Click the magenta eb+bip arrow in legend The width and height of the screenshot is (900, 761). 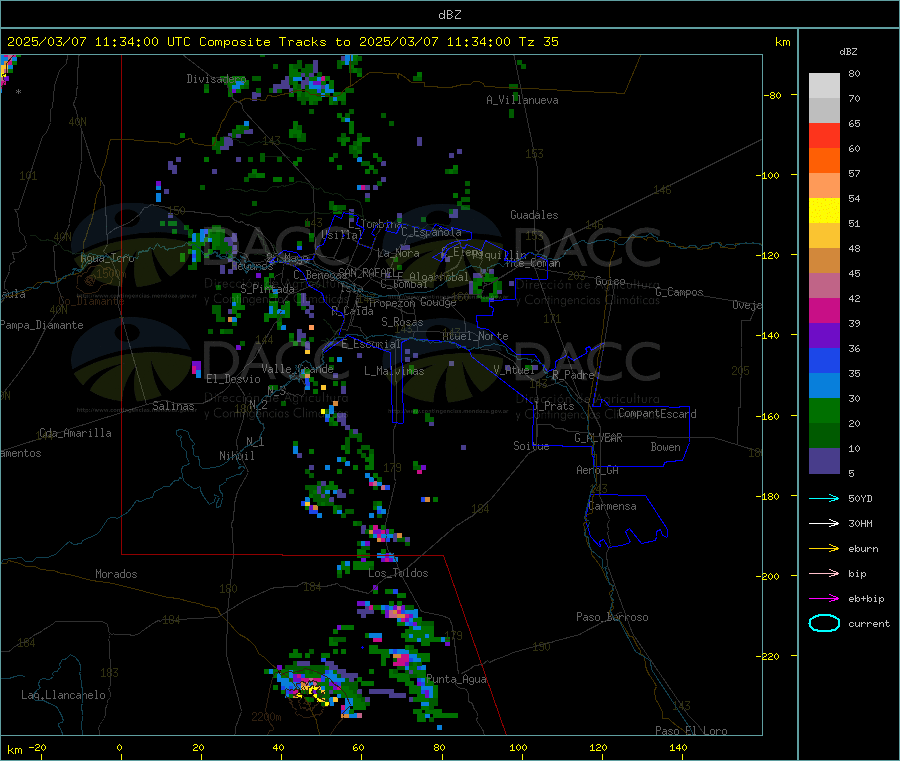pos(824,599)
